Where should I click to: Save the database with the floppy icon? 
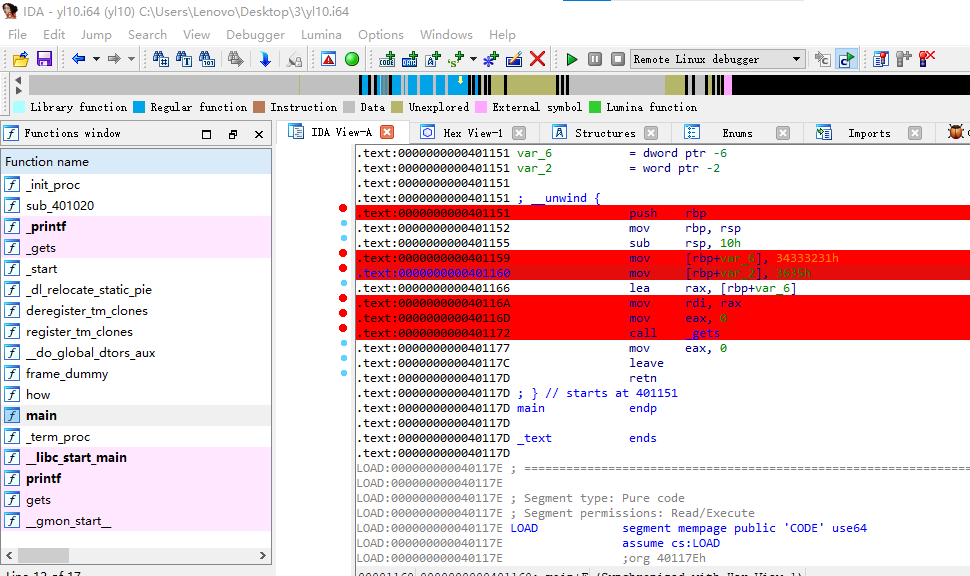pos(45,59)
